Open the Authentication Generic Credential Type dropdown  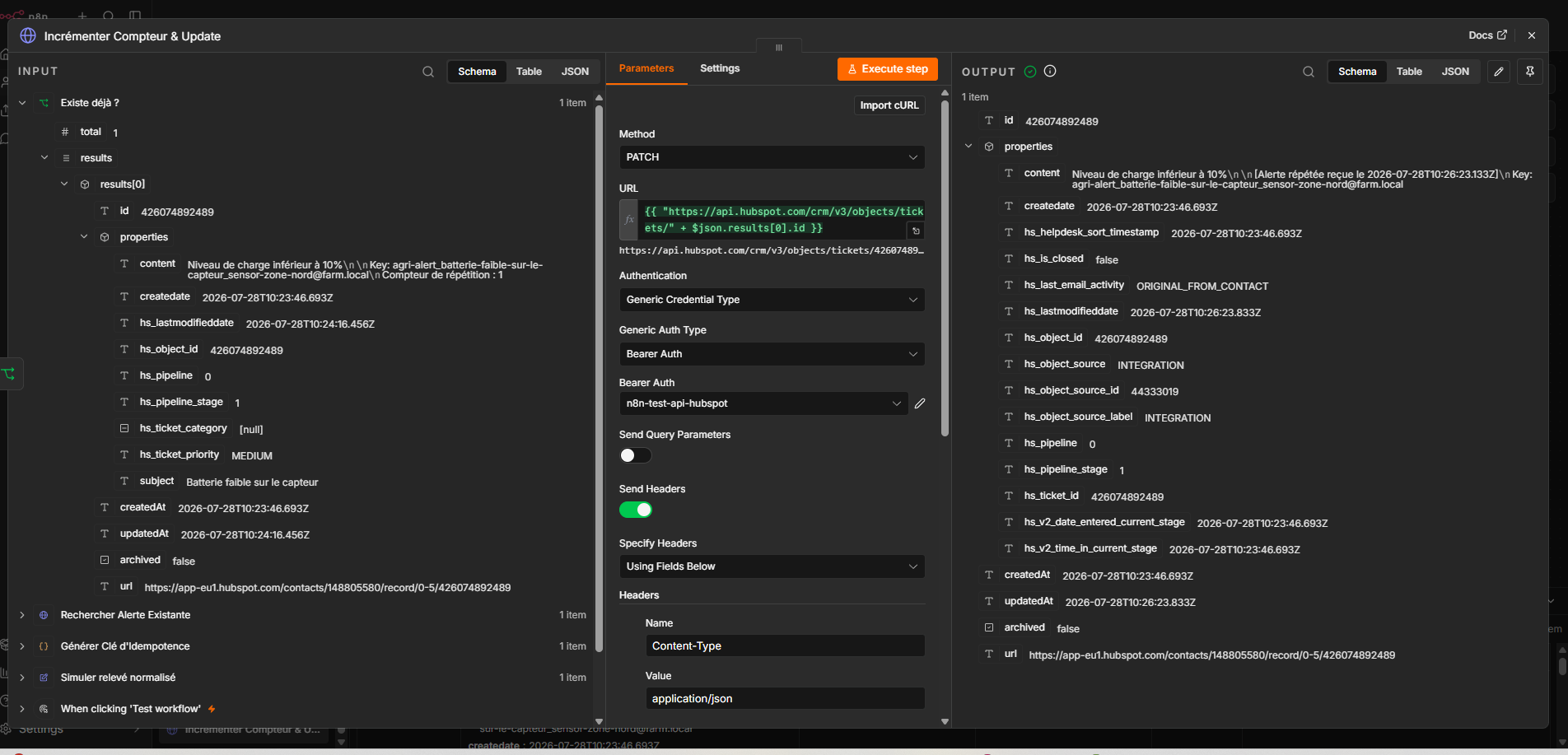(772, 300)
